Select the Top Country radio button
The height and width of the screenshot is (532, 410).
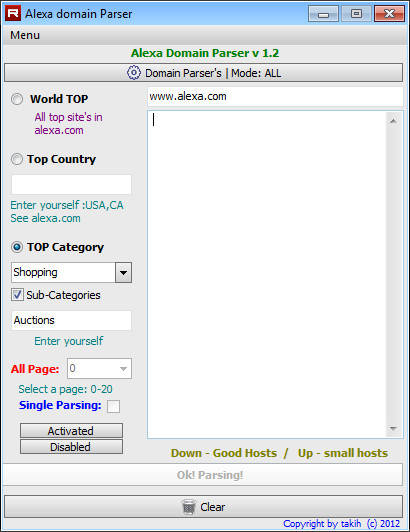pos(17,159)
